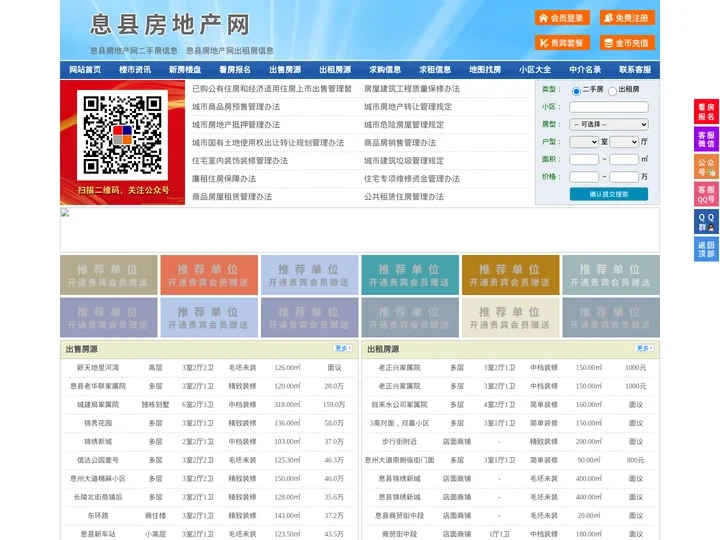Open the 室 count dropdown
Screen dimensions: 720x540
point(584,142)
